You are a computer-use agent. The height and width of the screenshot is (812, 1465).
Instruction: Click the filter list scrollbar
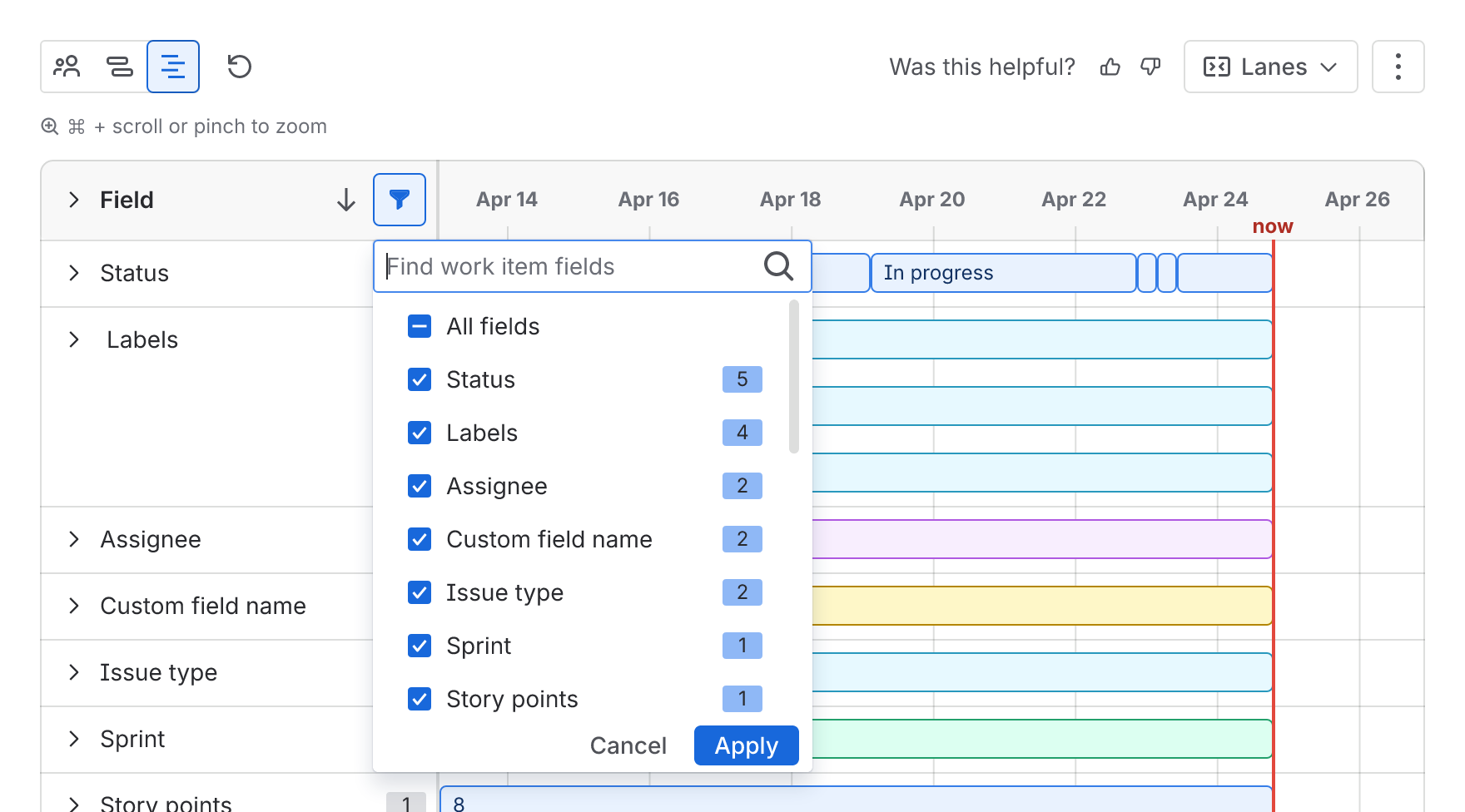click(794, 377)
